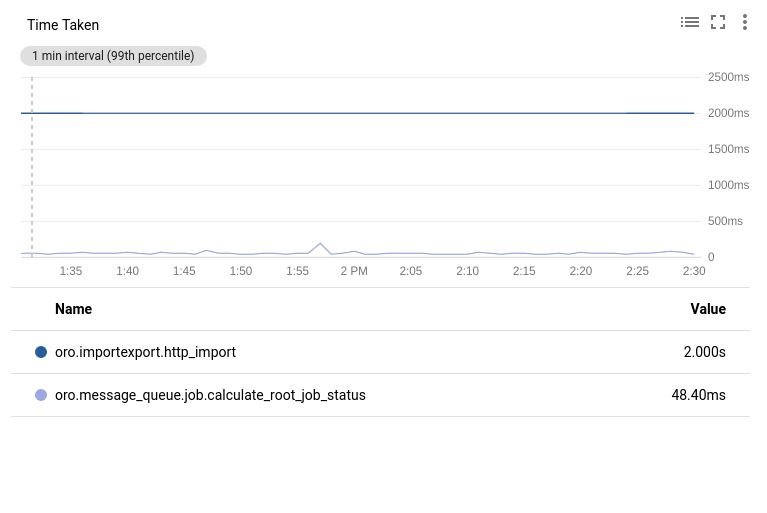Click the dark blue http_import color dot
This screenshot has width=767, height=513.
41,352
